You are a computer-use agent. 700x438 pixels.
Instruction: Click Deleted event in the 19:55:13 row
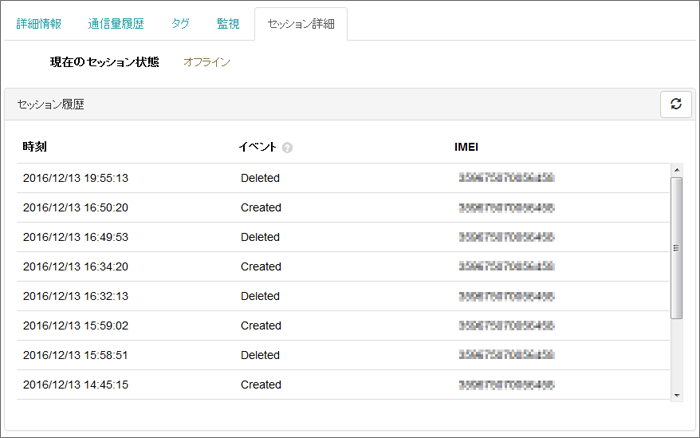click(260, 178)
